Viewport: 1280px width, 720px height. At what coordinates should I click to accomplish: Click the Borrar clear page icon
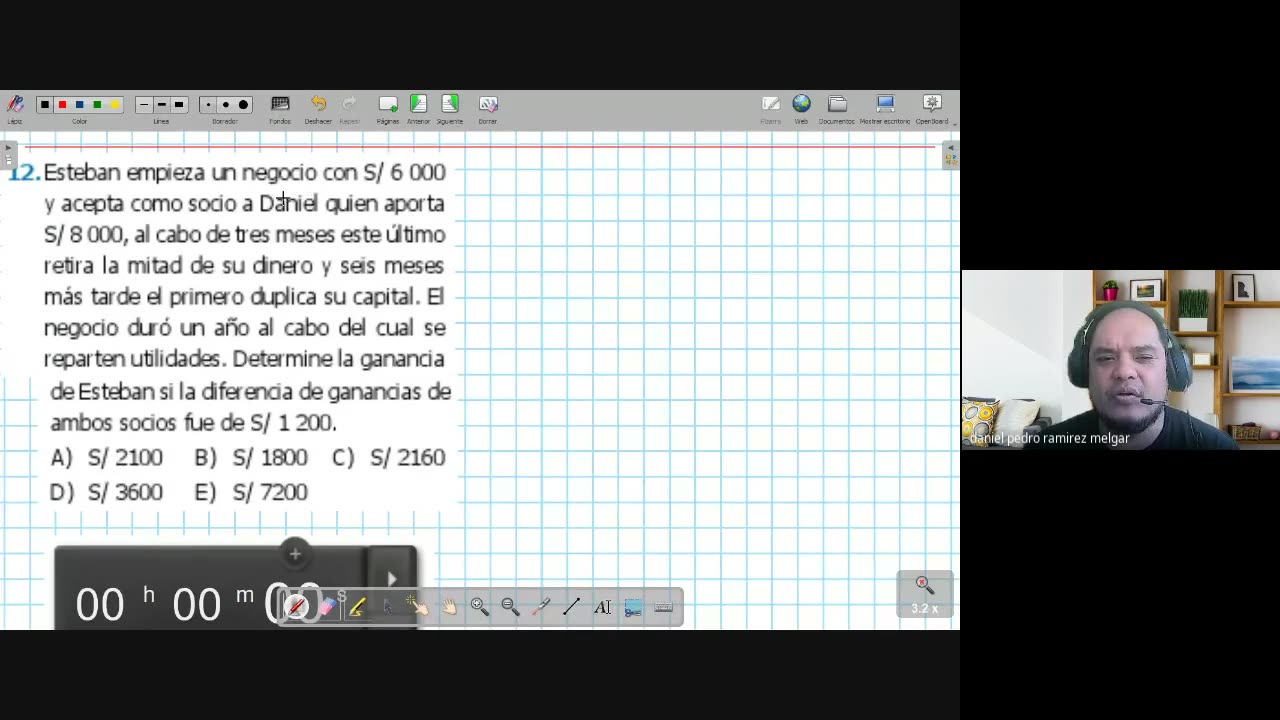(x=488, y=104)
